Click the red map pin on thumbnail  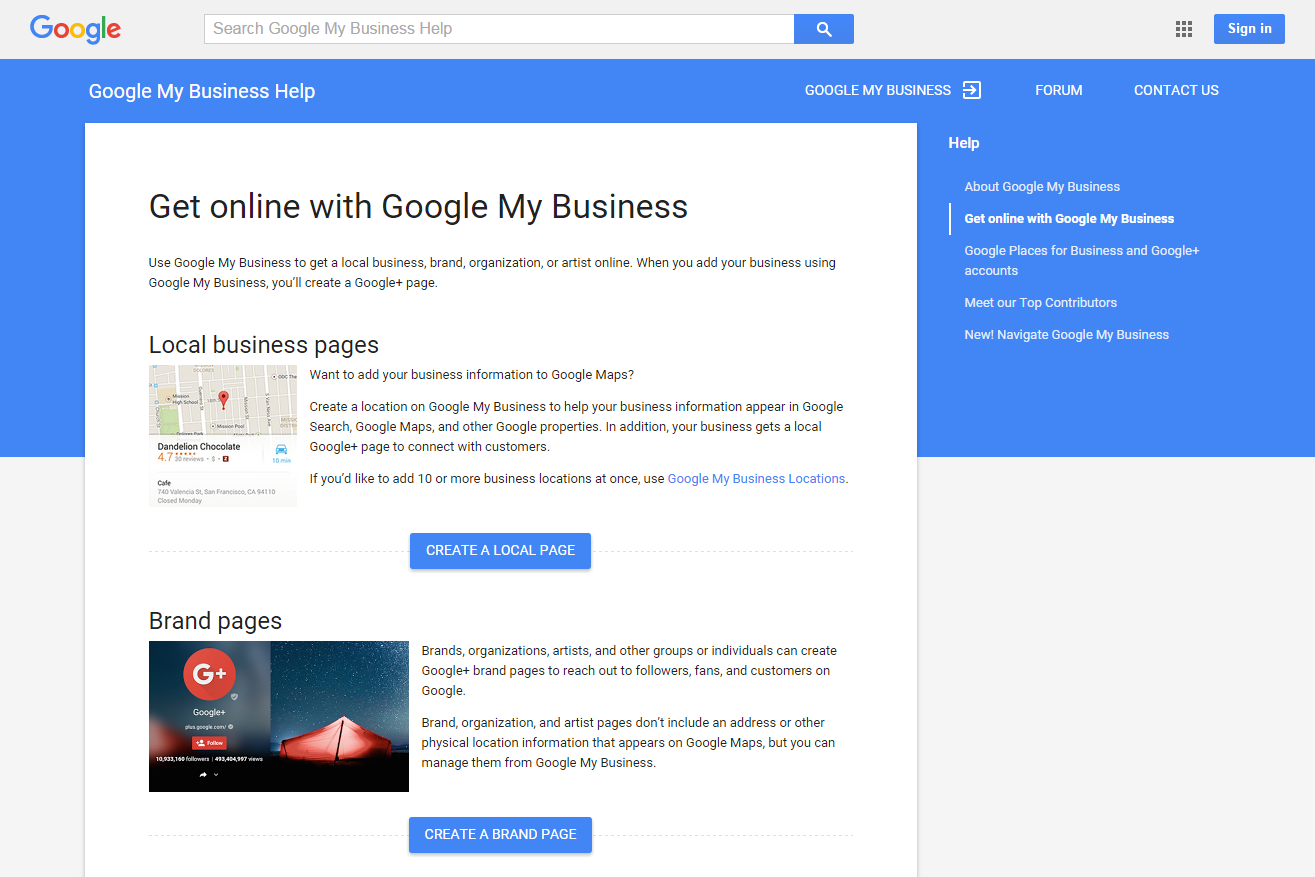[x=223, y=399]
